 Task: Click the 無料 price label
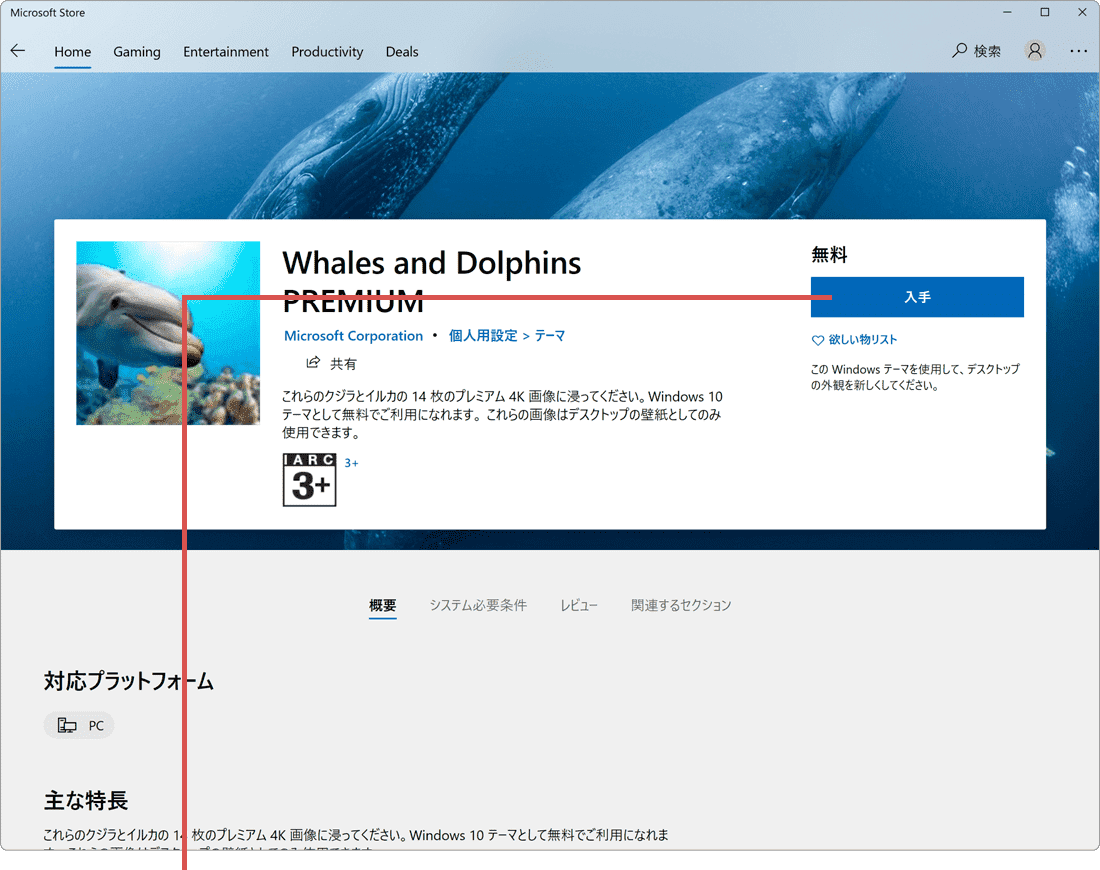coord(829,255)
